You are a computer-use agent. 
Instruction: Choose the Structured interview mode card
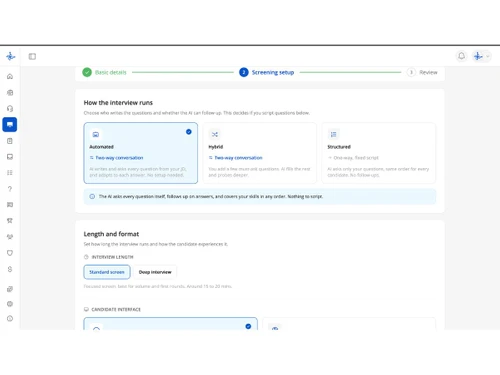379,153
